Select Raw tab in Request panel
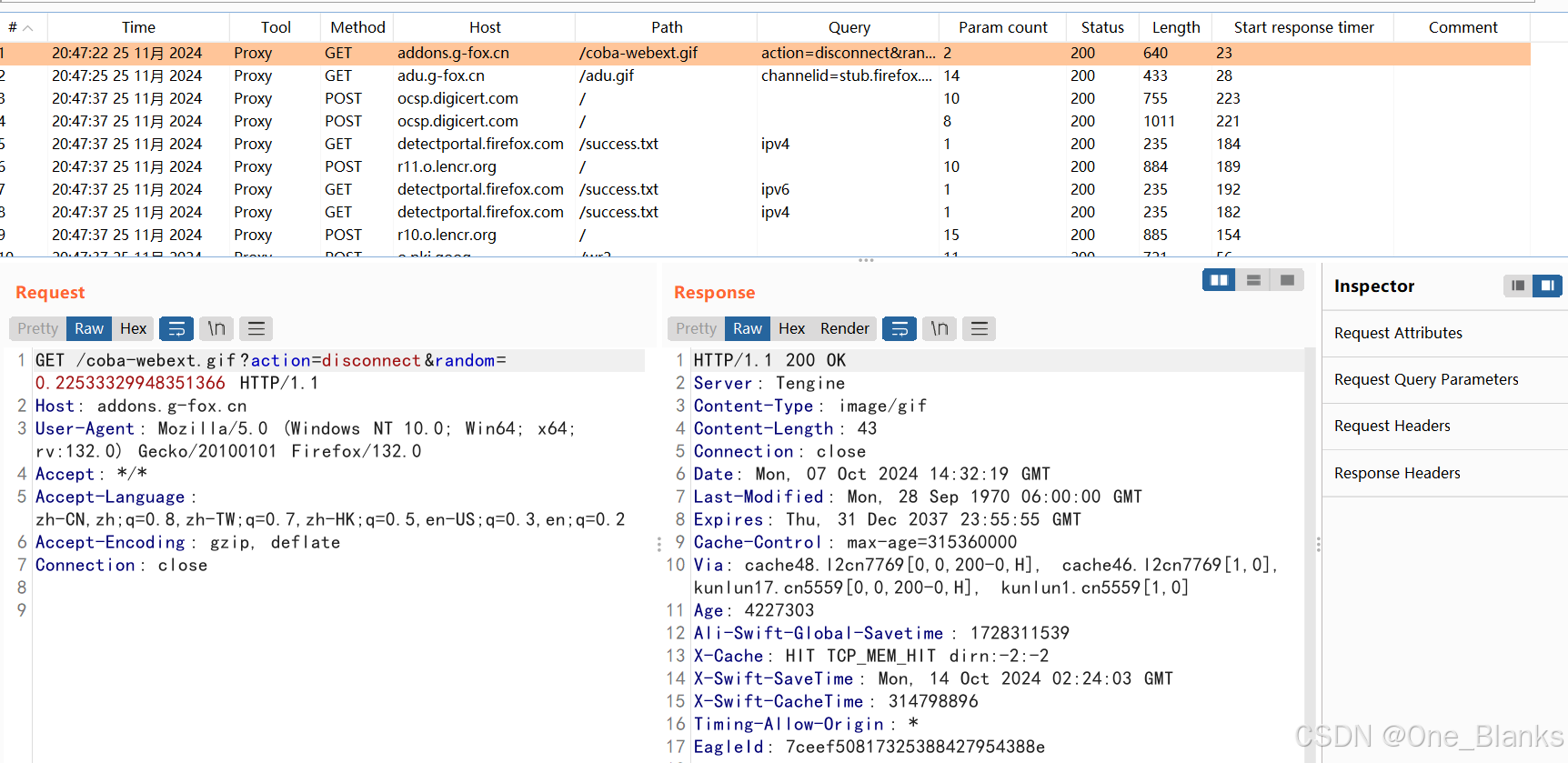This screenshot has width=1568, height=763. (89, 328)
